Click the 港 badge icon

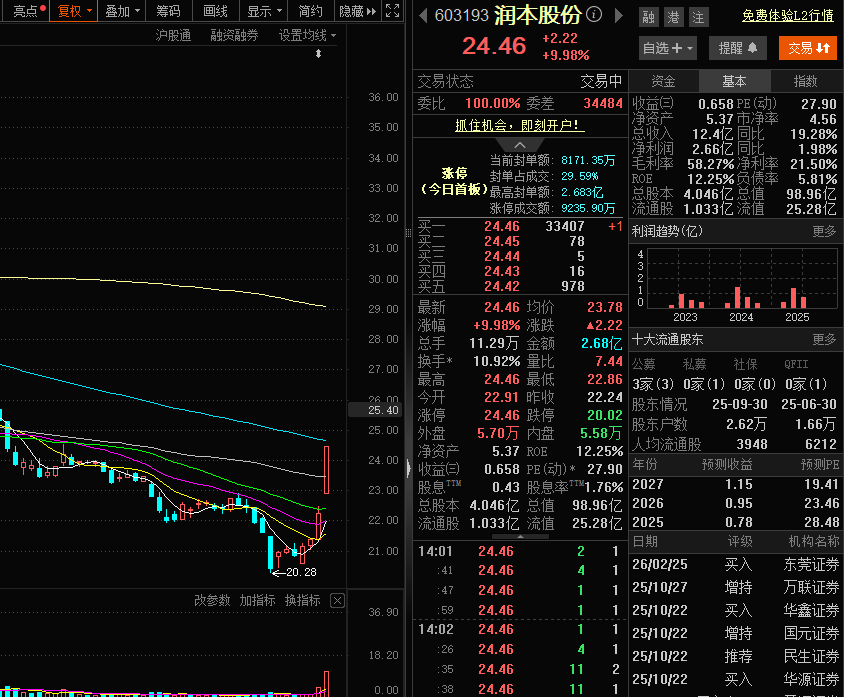point(673,17)
